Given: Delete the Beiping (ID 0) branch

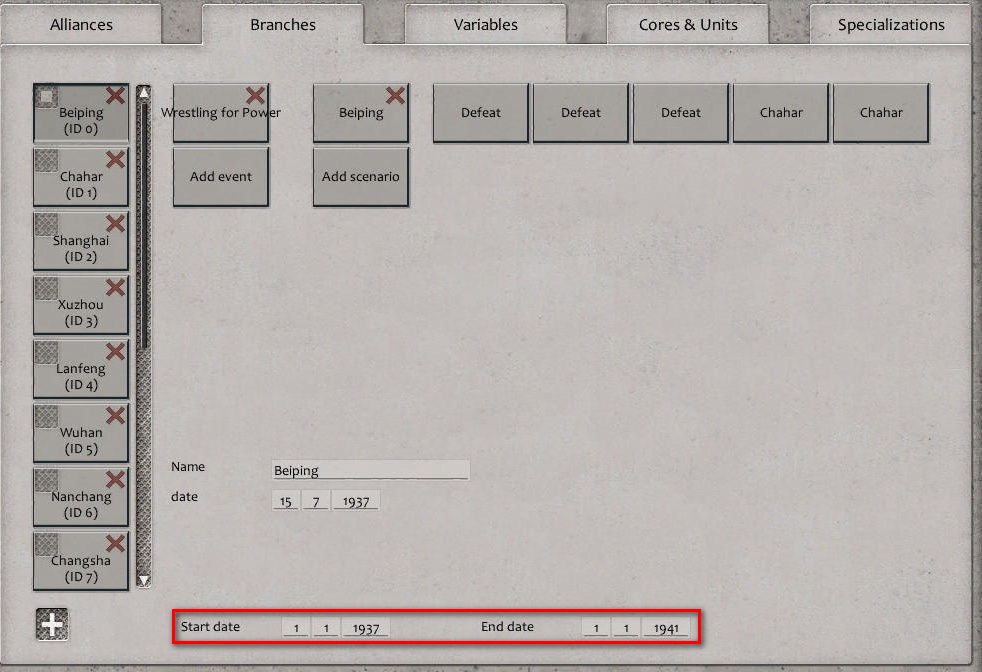Looking at the screenshot, I should 115,94.
